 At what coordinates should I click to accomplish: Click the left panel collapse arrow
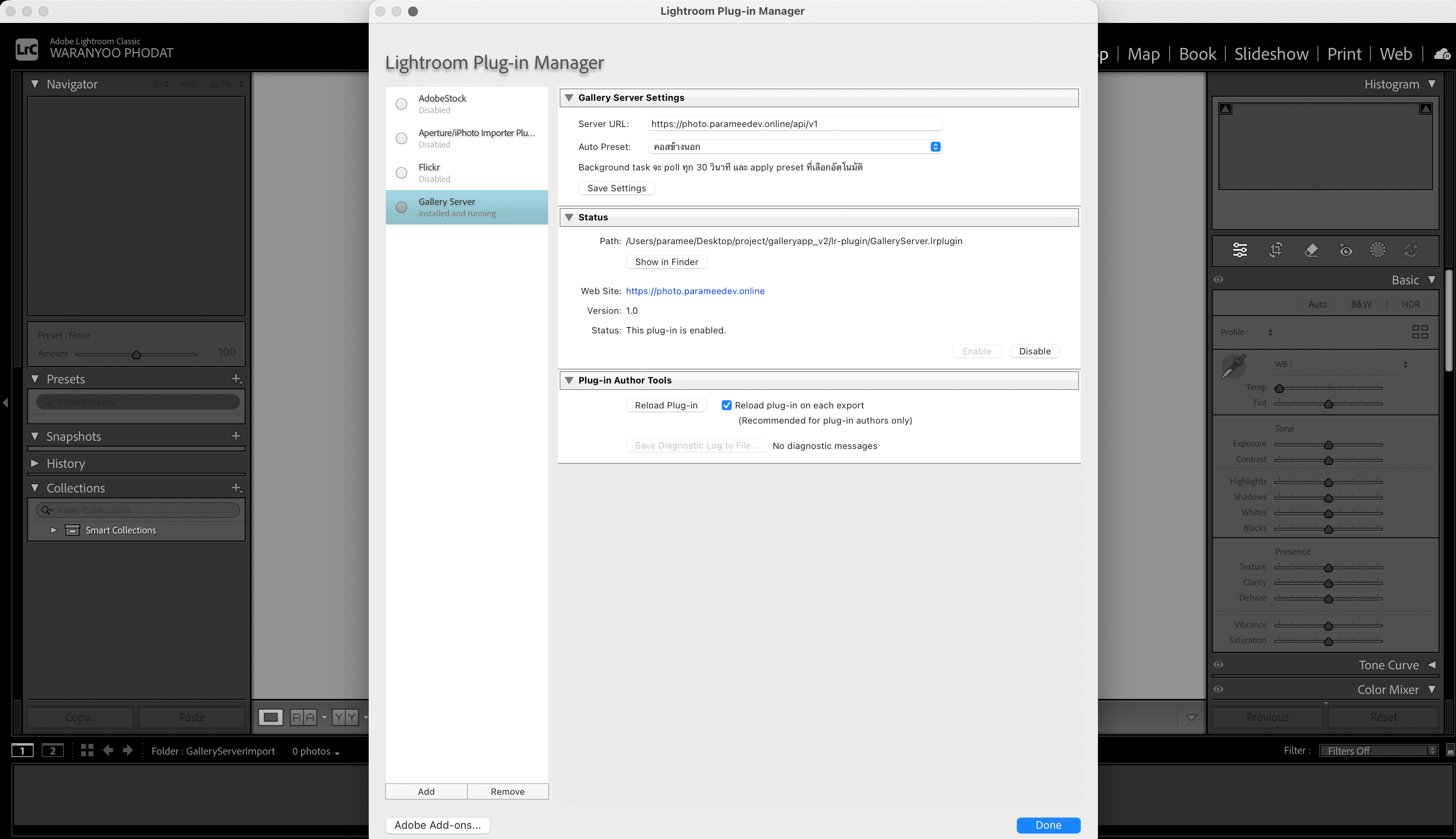[x=6, y=402]
